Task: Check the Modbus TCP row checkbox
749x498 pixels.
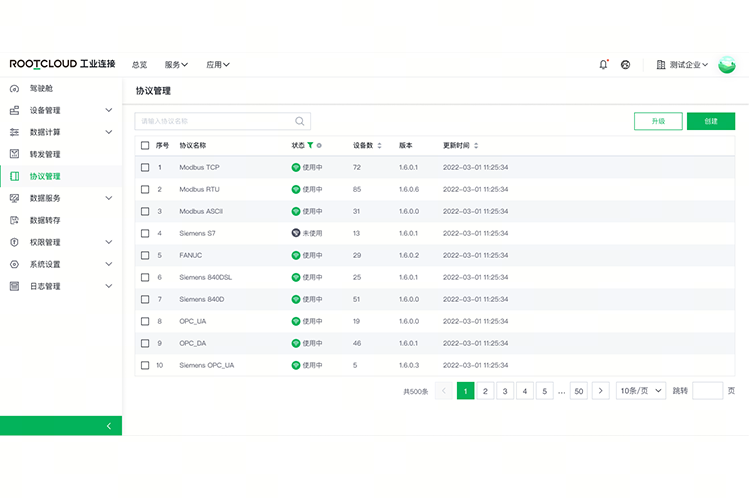Action: [145, 167]
